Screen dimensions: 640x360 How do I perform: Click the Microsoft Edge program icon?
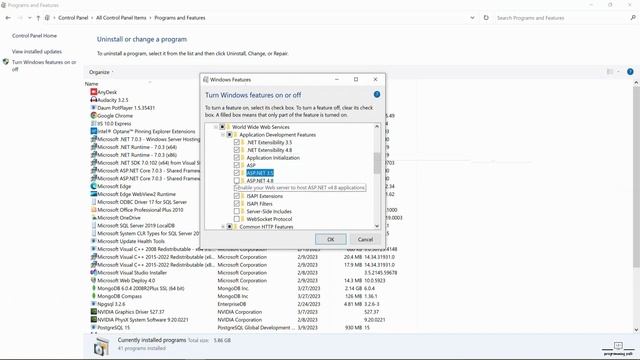(x=93, y=186)
